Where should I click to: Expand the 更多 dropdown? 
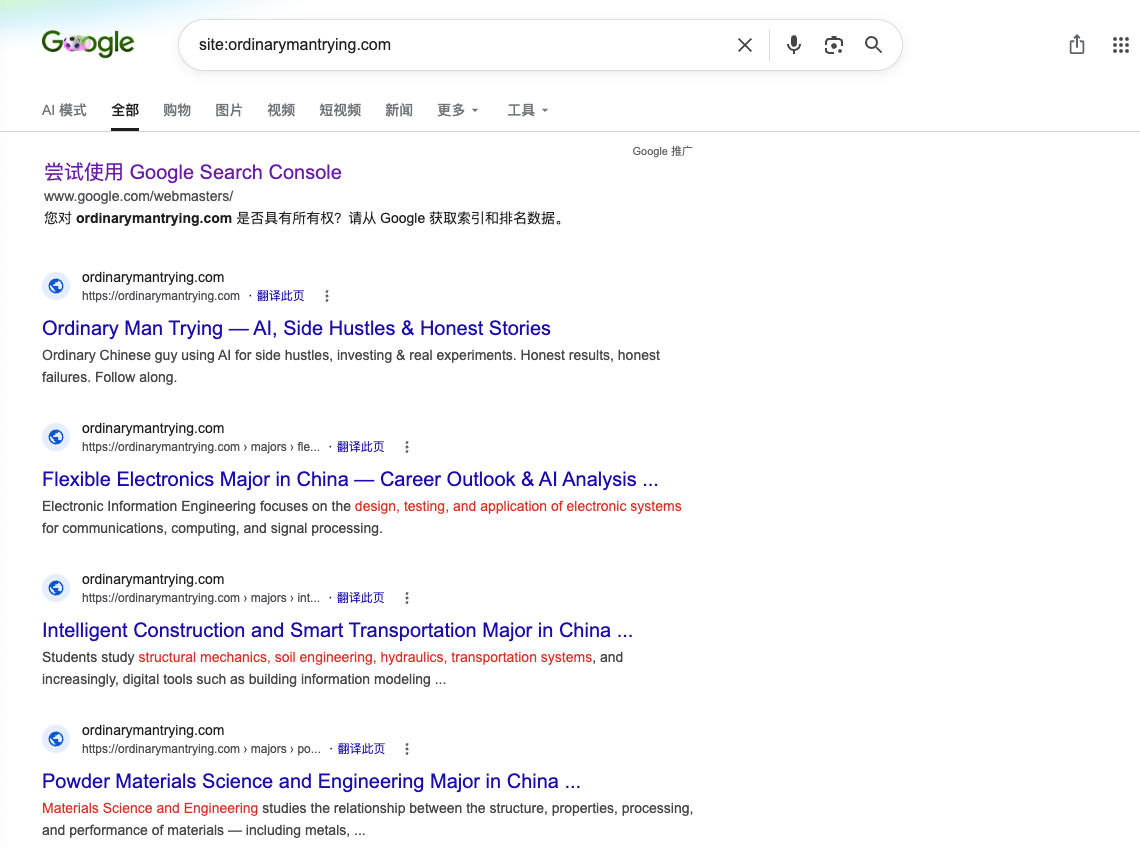click(x=457, y=110)
